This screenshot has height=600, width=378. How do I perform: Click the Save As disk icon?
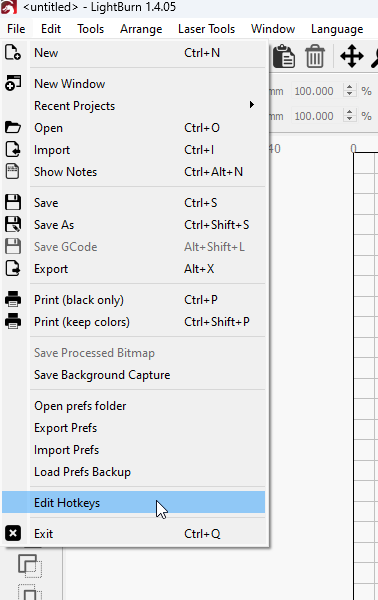(x=13, y=224)
